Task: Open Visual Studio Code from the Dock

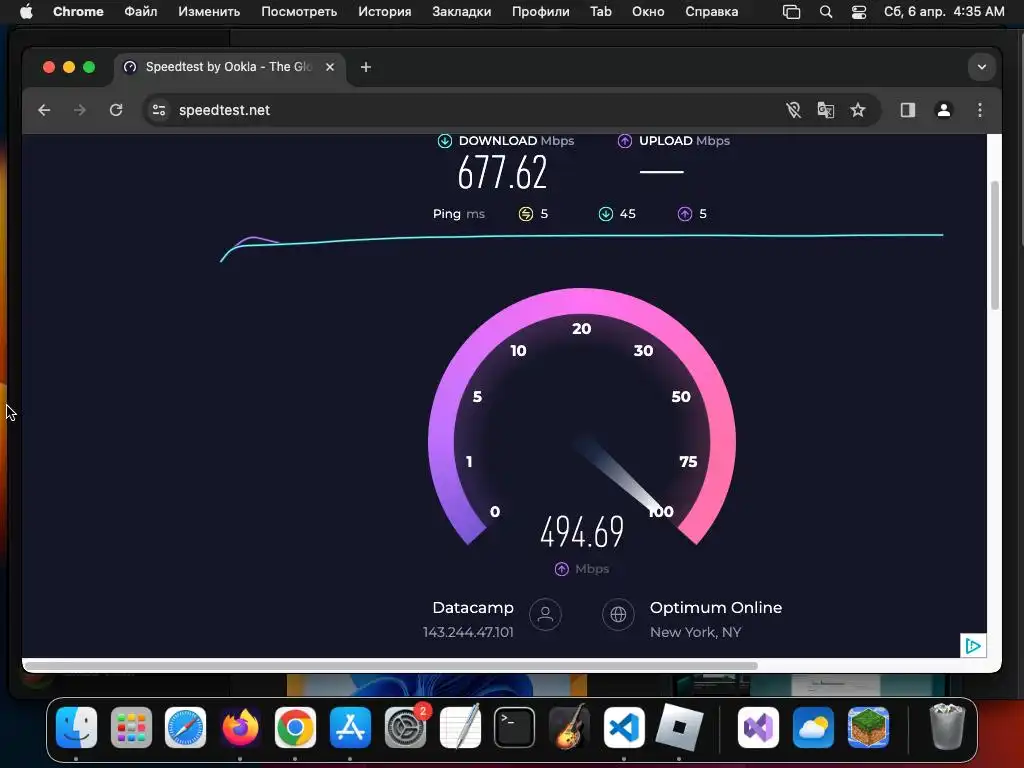Action: pos(624,728)
